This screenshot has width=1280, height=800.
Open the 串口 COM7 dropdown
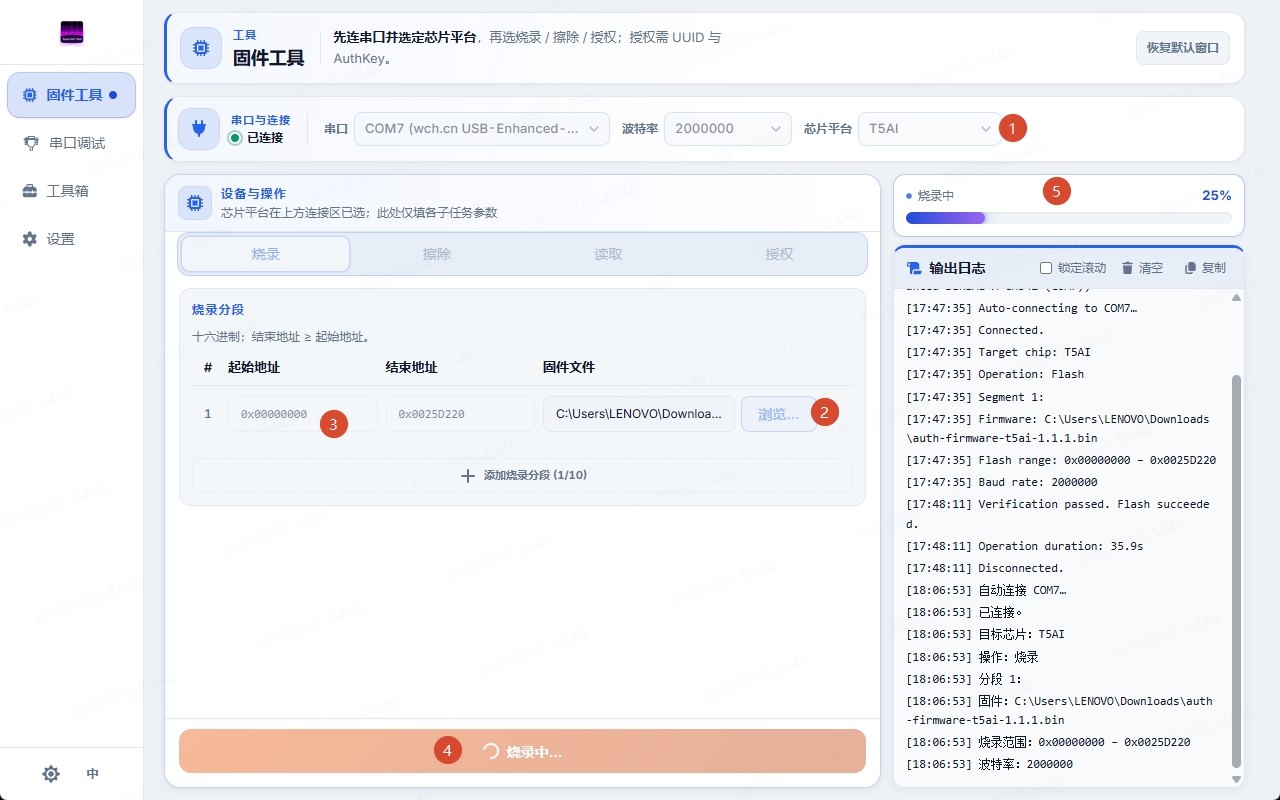(x=482, y=129)
